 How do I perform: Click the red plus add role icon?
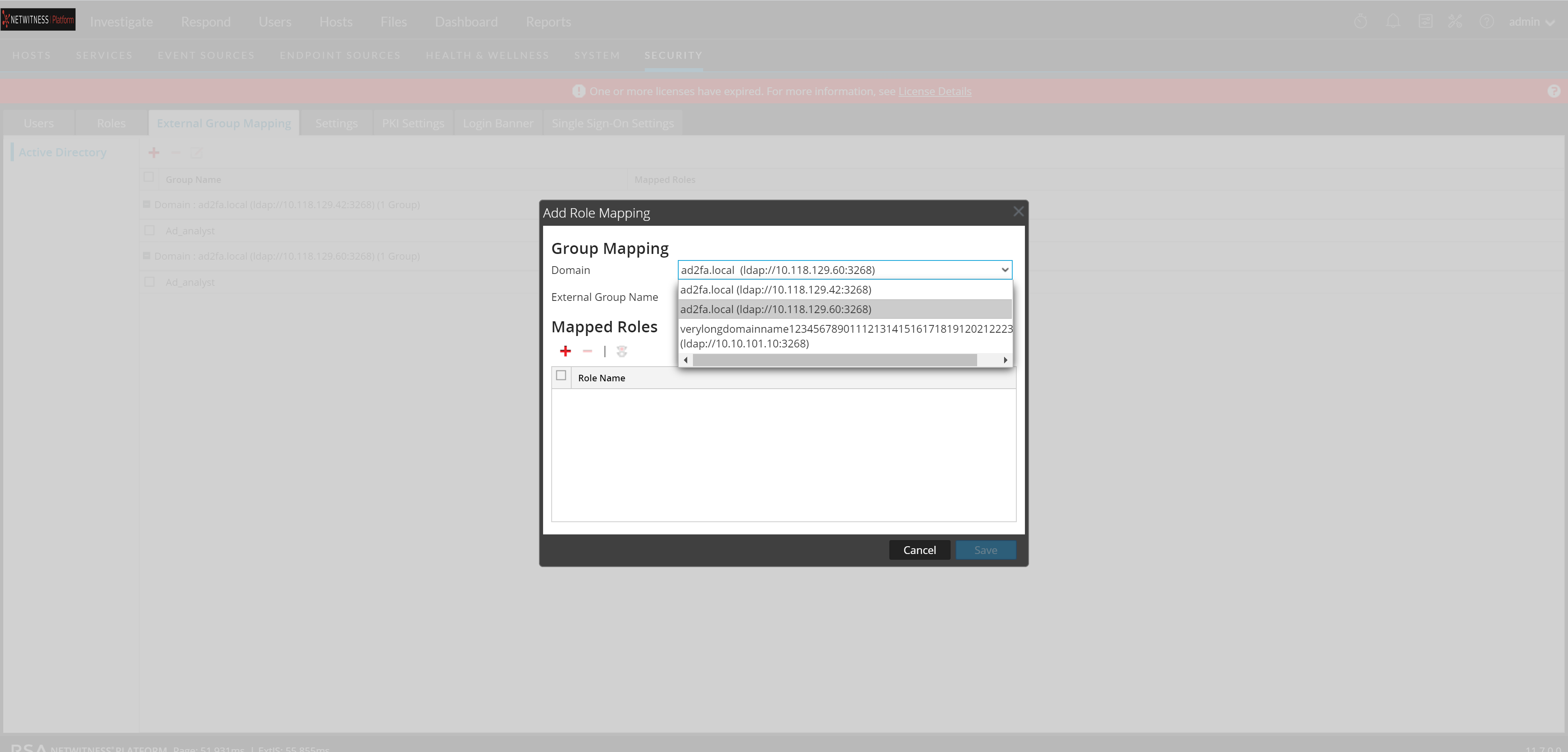pos(565,351)
